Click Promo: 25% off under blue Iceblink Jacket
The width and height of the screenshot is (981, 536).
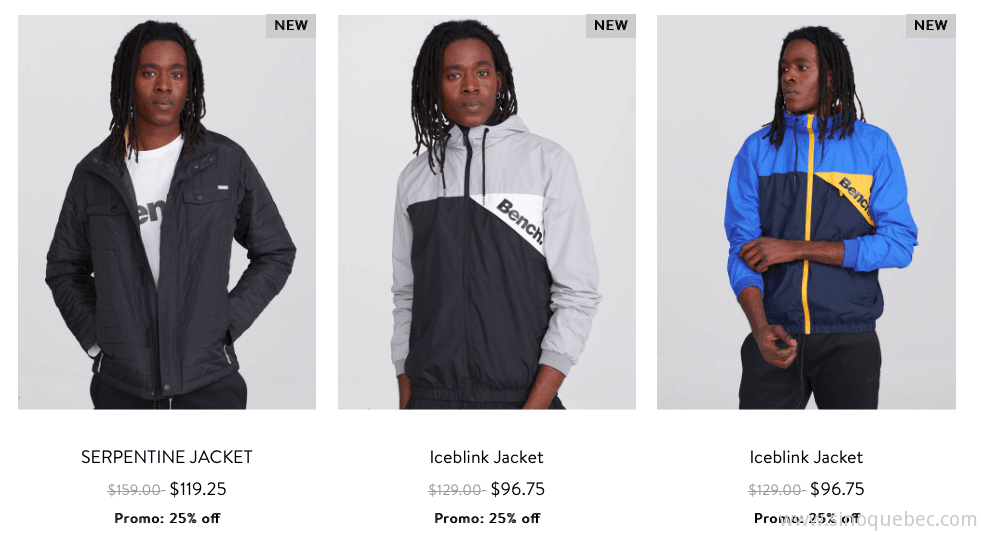pyautogui.click(x=806, y=518)
